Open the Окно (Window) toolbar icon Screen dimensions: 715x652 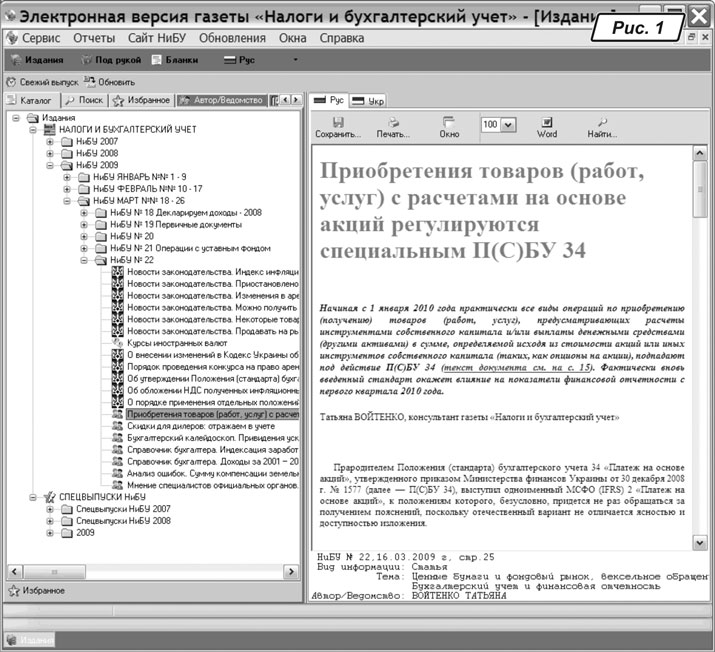(x=449, y=122)
